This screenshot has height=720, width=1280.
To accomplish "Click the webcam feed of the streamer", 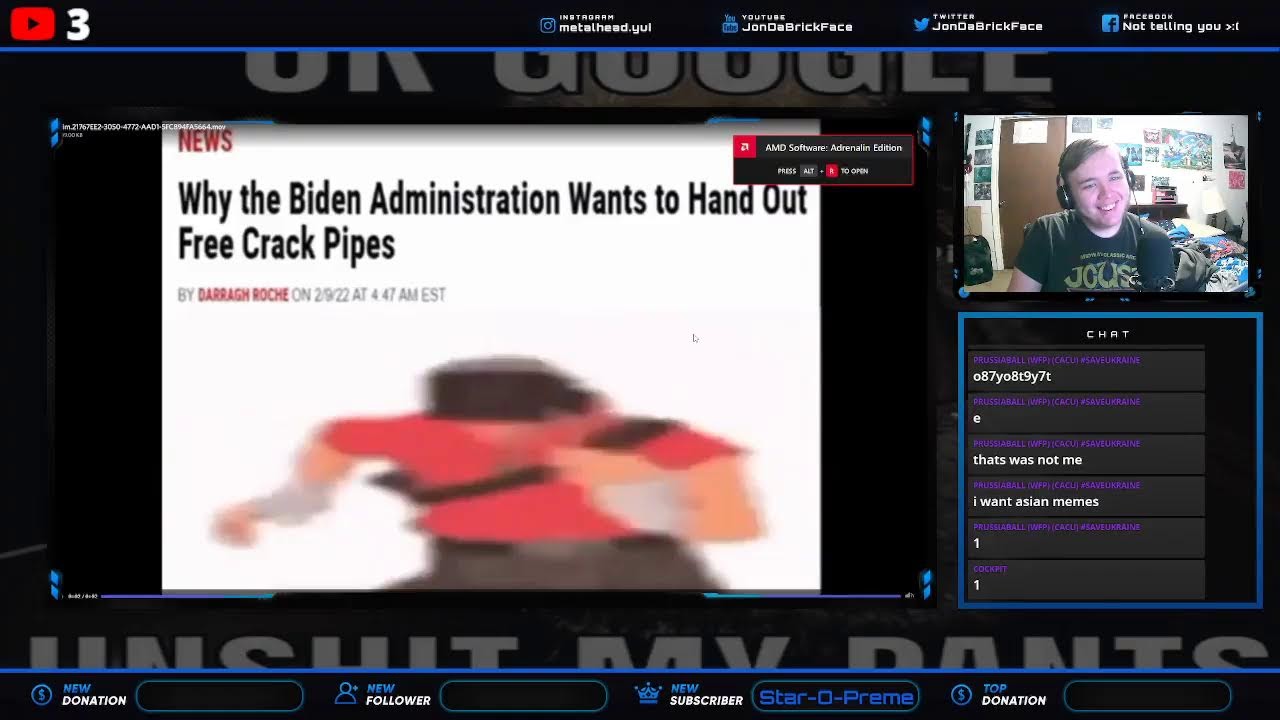I will coord(1106,203).
